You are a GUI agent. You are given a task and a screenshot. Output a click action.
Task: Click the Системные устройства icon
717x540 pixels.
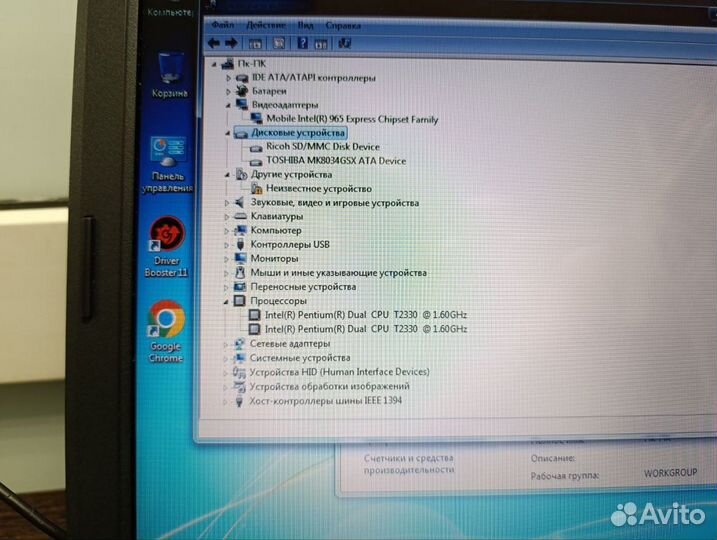coord(239,358)
